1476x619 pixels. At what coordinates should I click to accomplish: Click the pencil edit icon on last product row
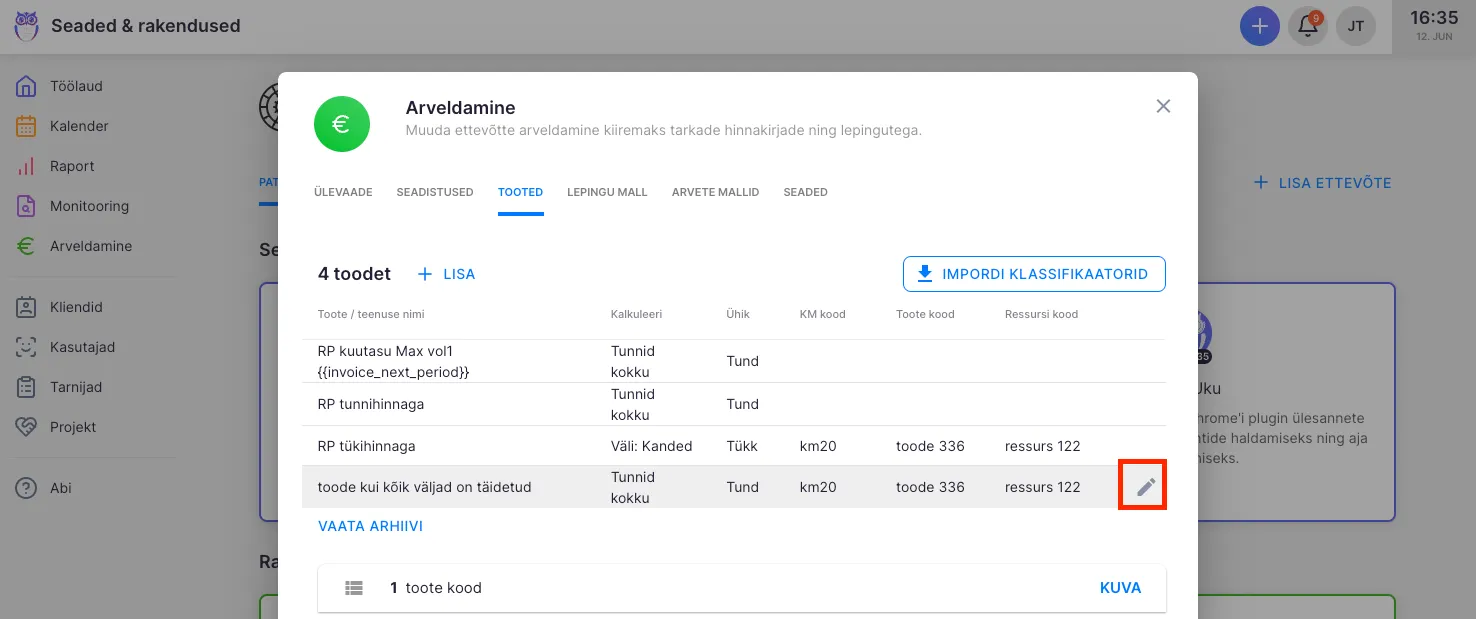pyautogui.click(x=1146, y=488)
